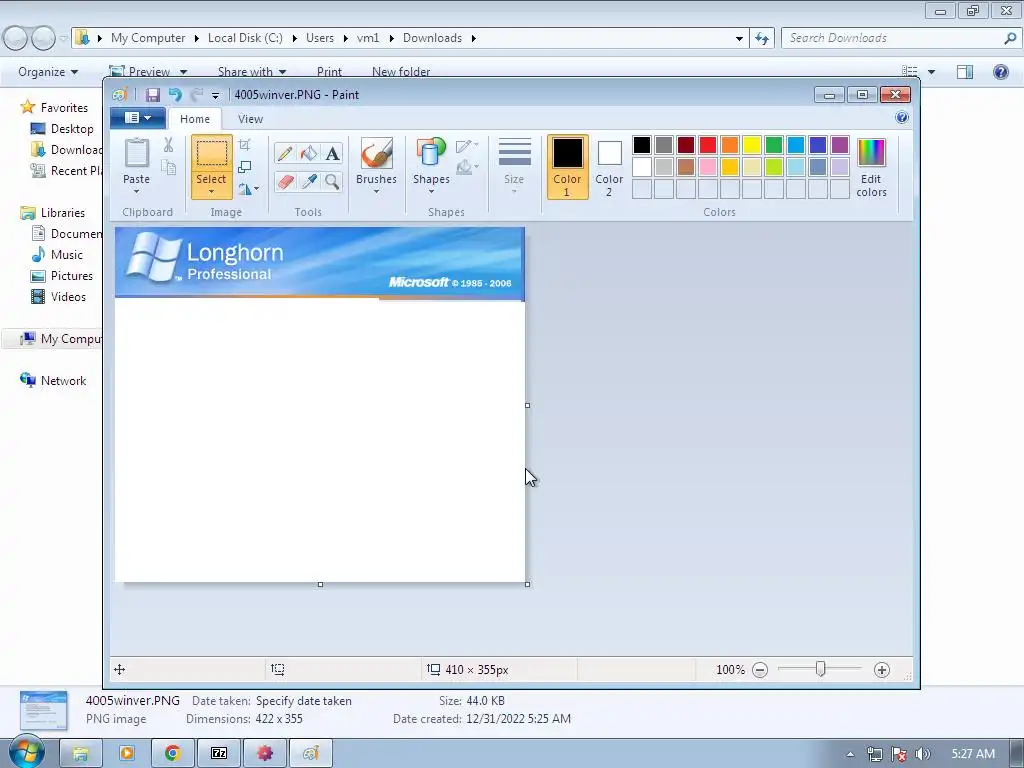
Task: Click Share with in Explorer toolbar
Action: point(252,72)
